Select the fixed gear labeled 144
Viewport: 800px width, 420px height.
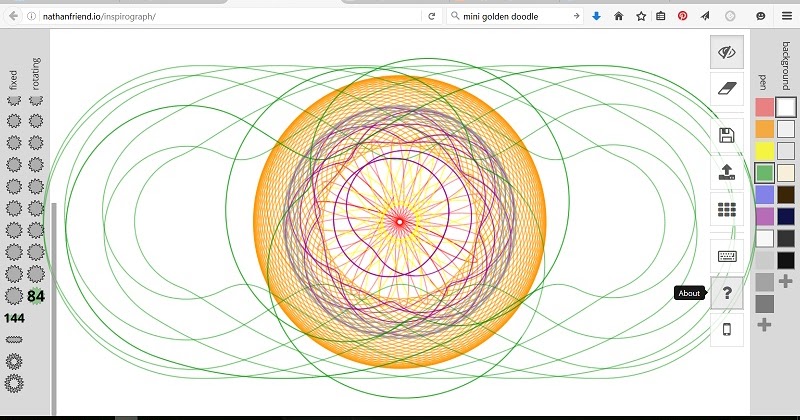14,318
